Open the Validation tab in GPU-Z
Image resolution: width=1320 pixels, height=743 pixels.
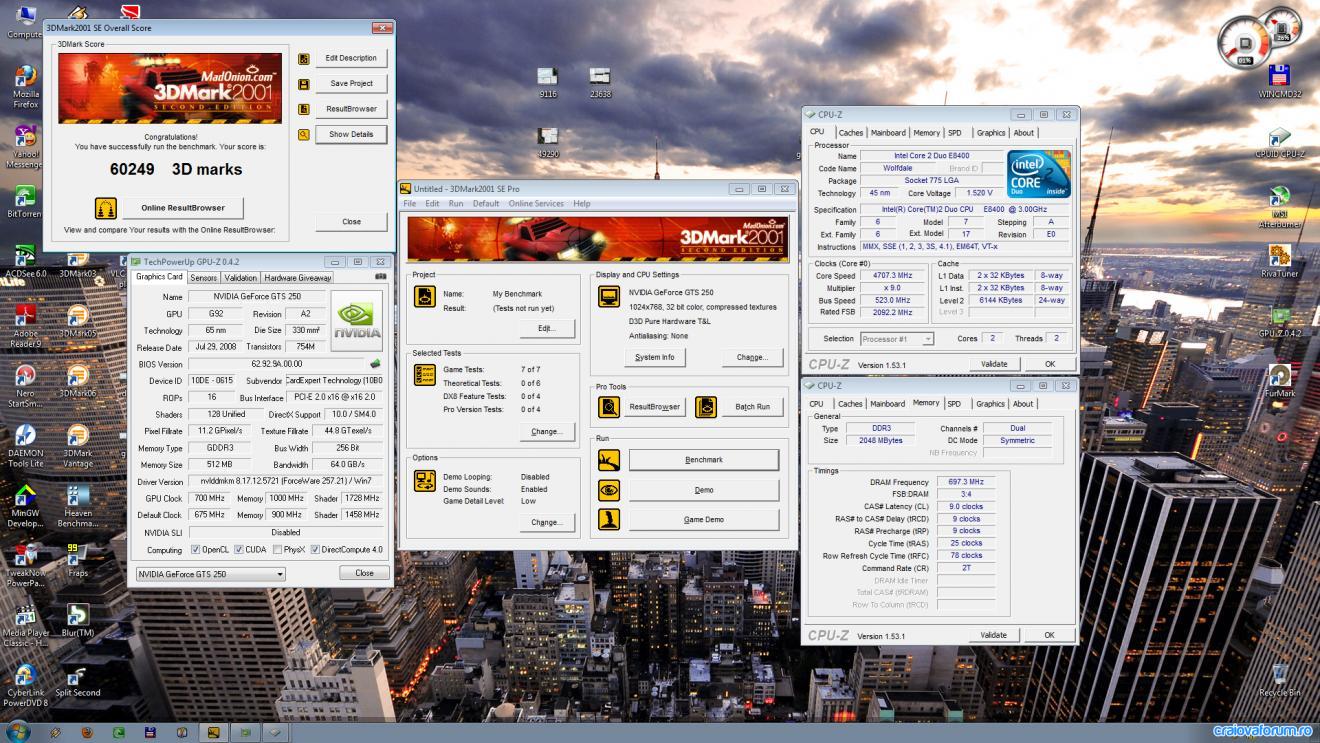click(240, 277)
